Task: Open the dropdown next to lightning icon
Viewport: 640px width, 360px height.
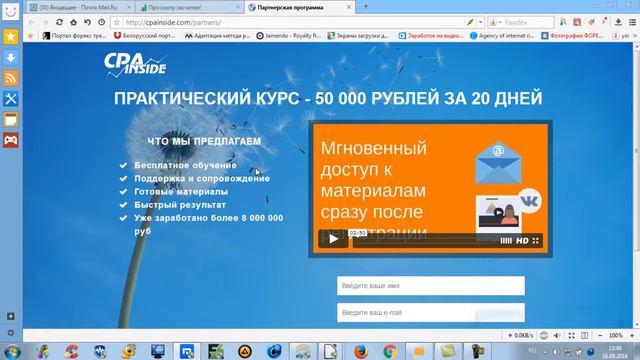Action: (x=480, y=22)
